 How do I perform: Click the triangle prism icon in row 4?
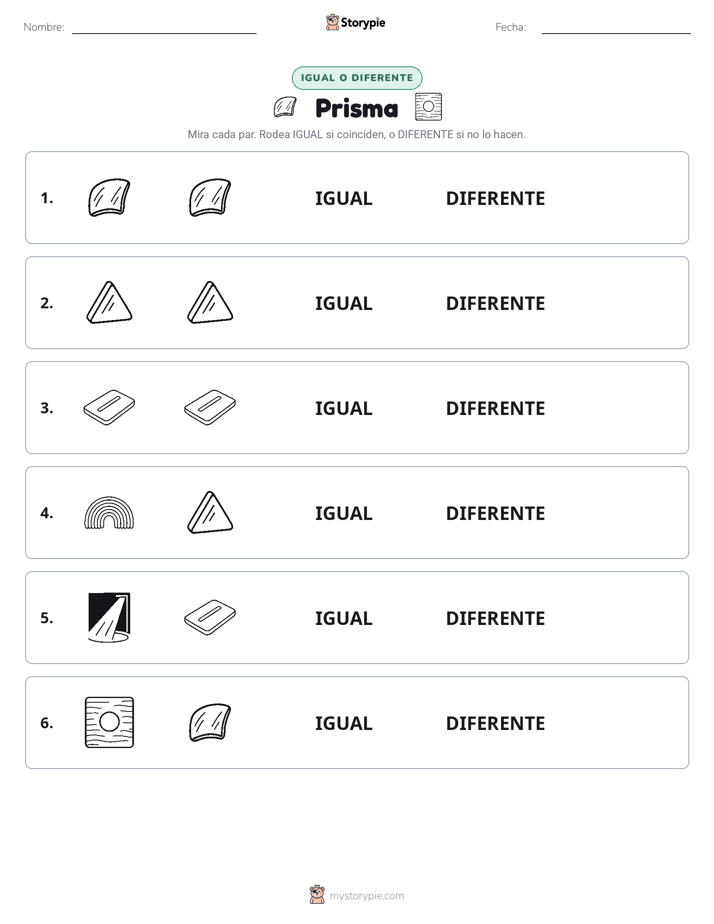(210, 512)
